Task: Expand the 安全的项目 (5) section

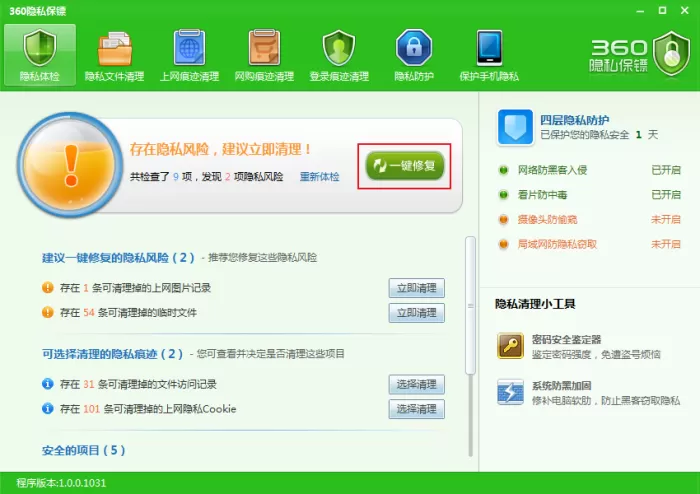Action: [83, 450]
